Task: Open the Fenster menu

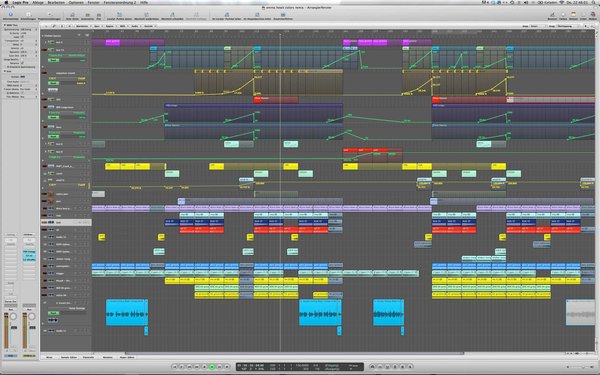Action: (x=93, y=2)
